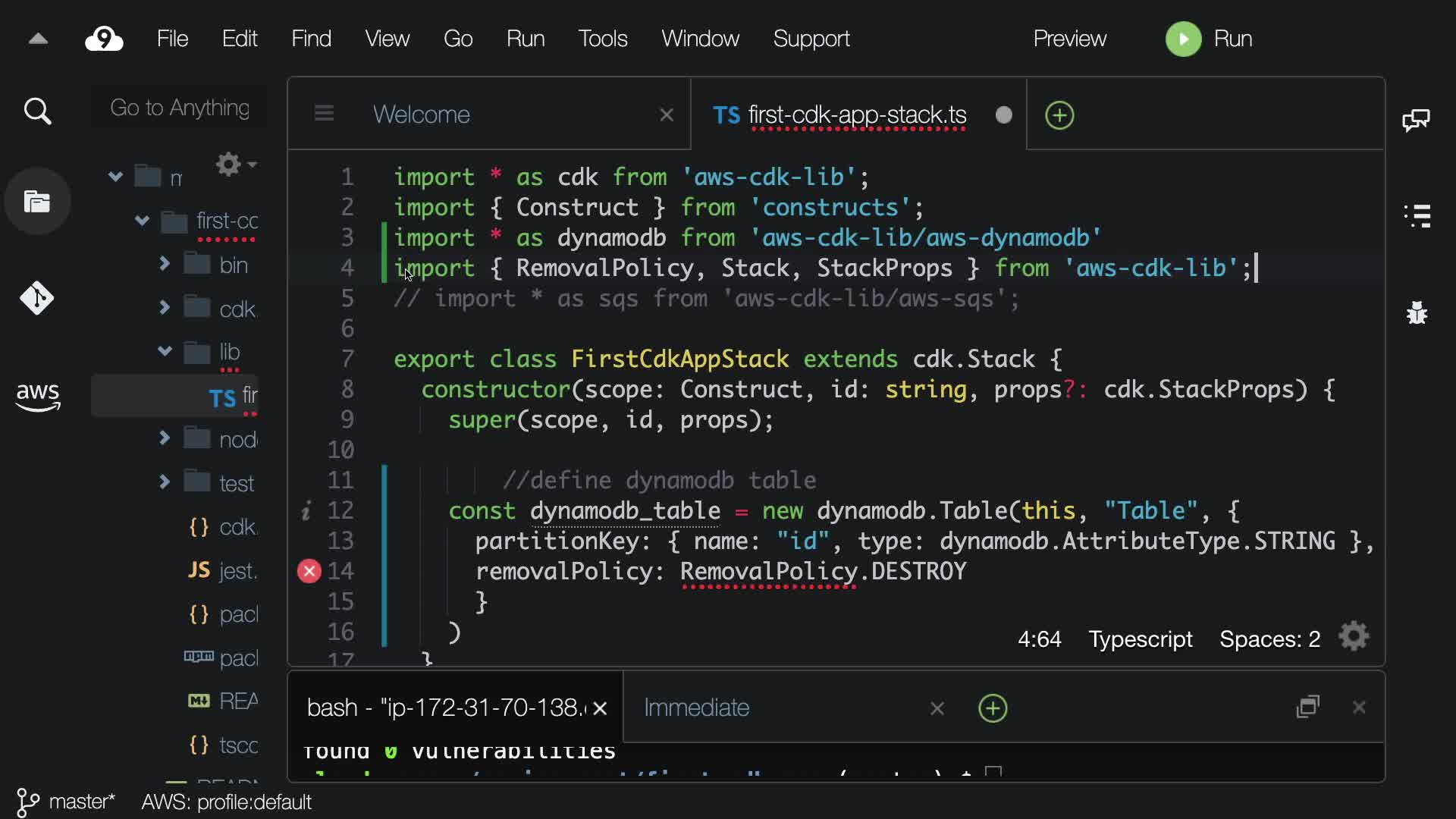This screenshot has height=819, width=1456.
Task: Click the Cloud9 logo icon
Action: [x=104, y=39]
